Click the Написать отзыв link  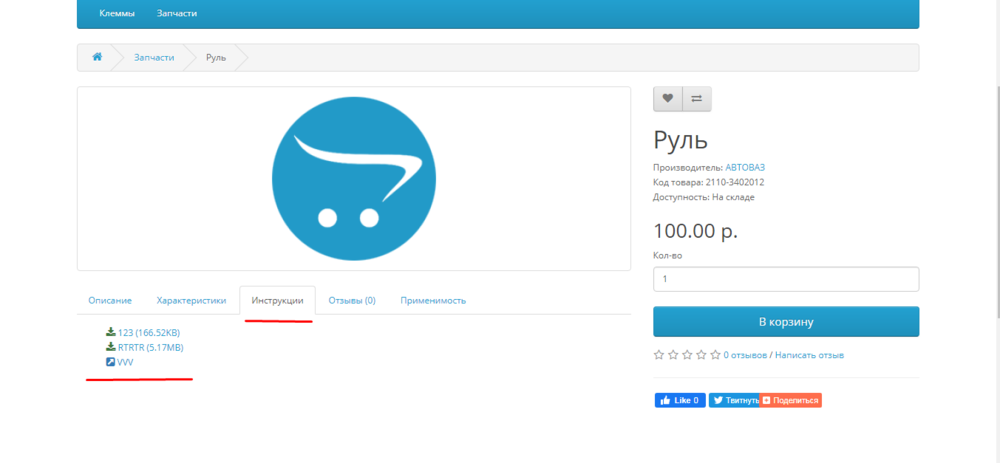(x=809, y=355)
